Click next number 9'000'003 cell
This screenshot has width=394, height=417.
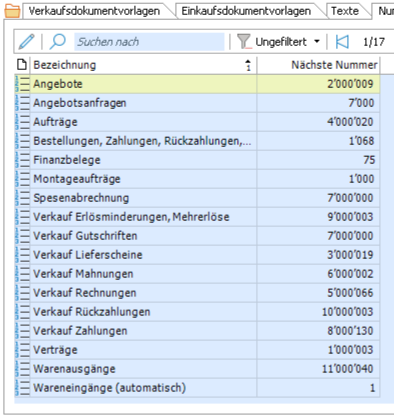(x=318, y=217)
